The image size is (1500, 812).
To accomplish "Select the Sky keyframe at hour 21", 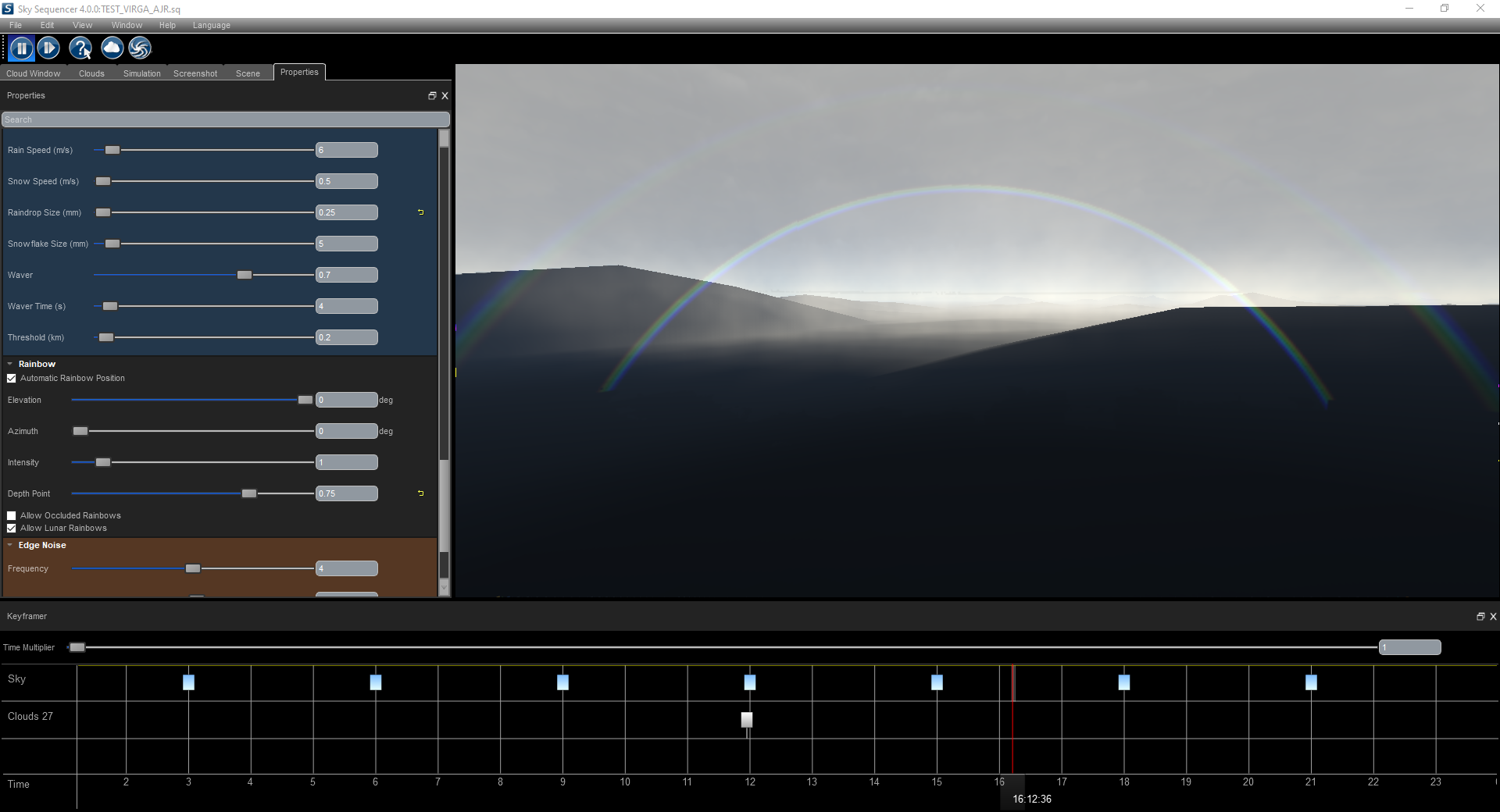I will pyautogui.click(x=1311, y=682).
